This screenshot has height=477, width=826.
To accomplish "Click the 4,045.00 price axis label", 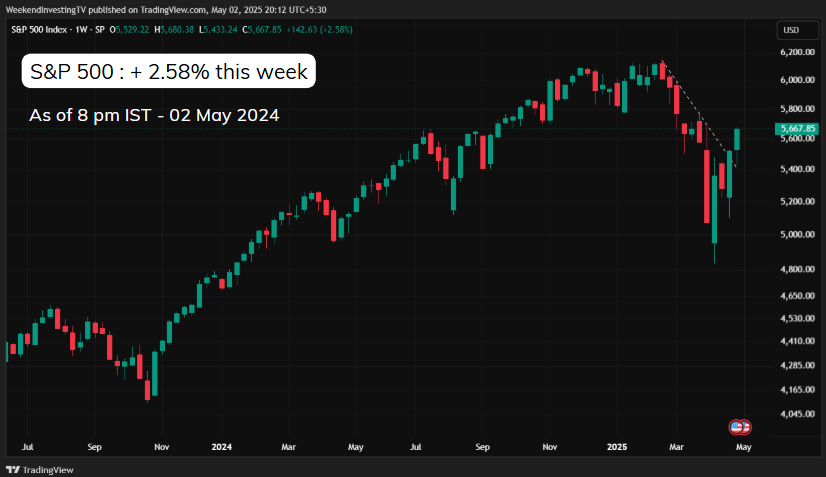I will coord(798,414).
